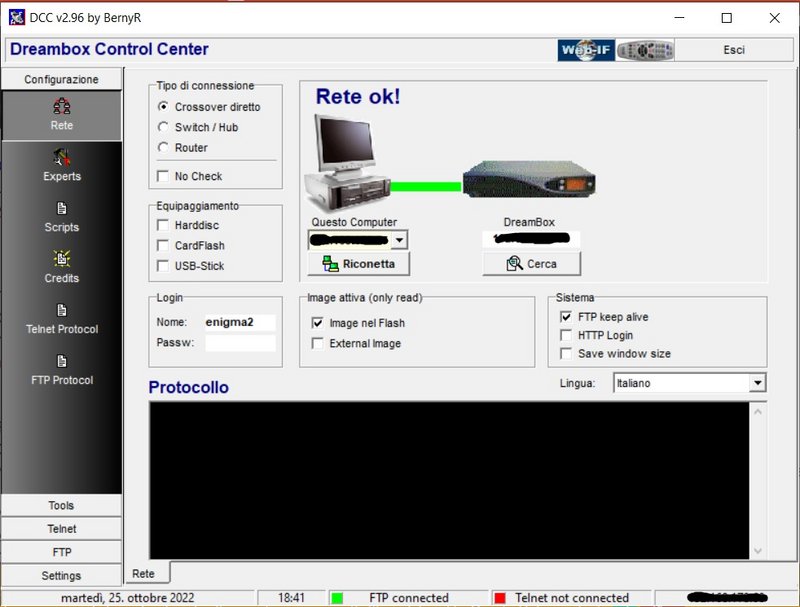Click the 18:41 time in status bar
Image resolution: width=800 pixels, height=607 pixels.
(x=291, y=598)
